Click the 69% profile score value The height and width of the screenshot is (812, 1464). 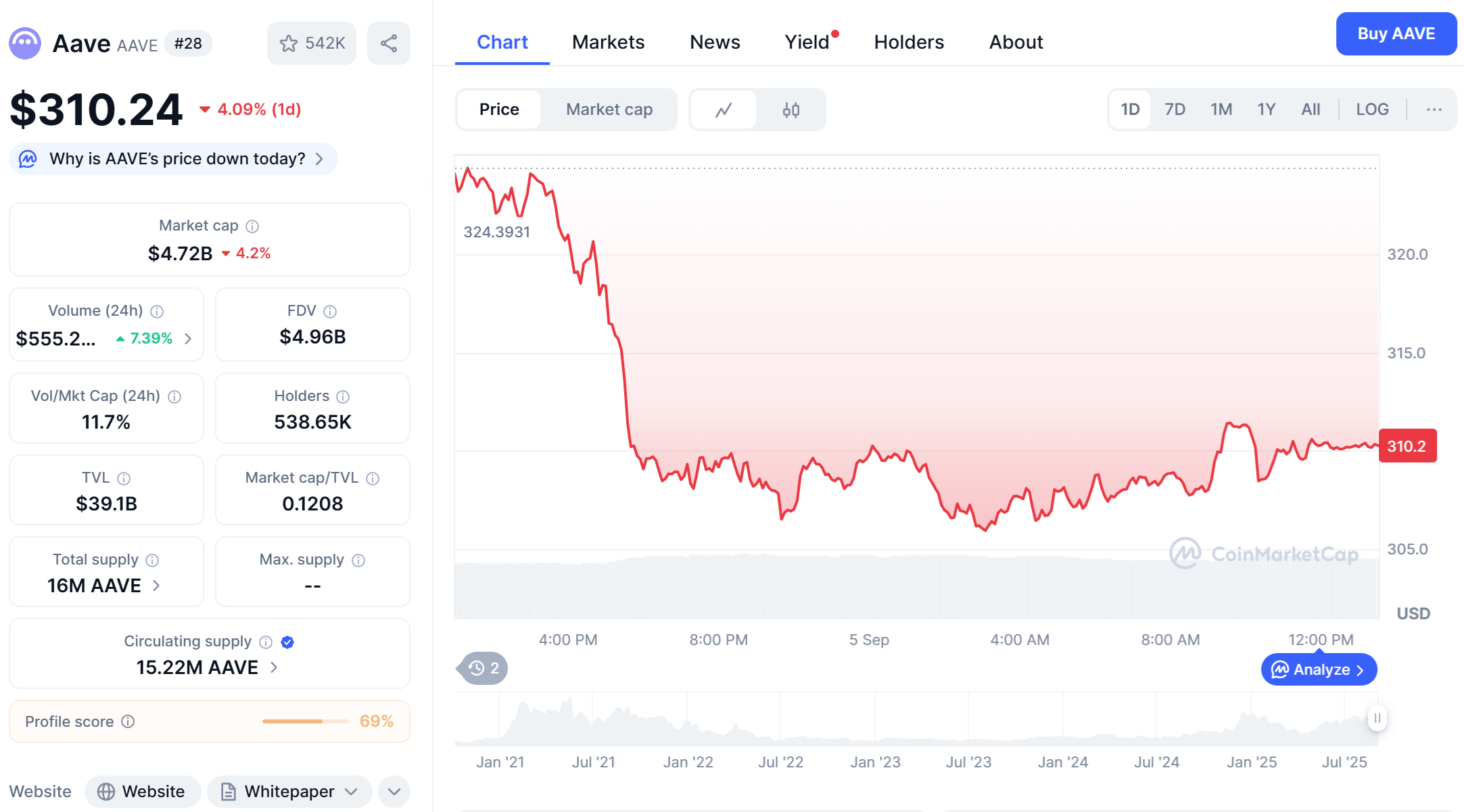[377, 721]
